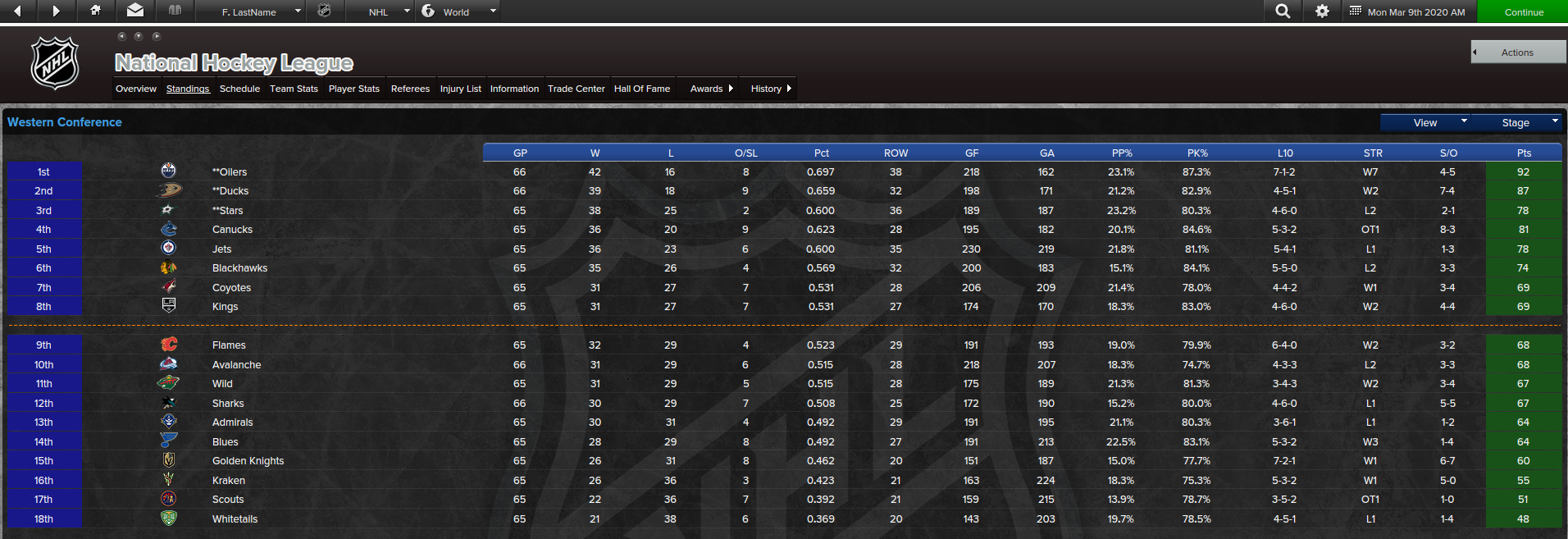Click the Admirals team logo
This screenshot has width=1568, height=539.
pyautogui.click(x=168, y=421)
